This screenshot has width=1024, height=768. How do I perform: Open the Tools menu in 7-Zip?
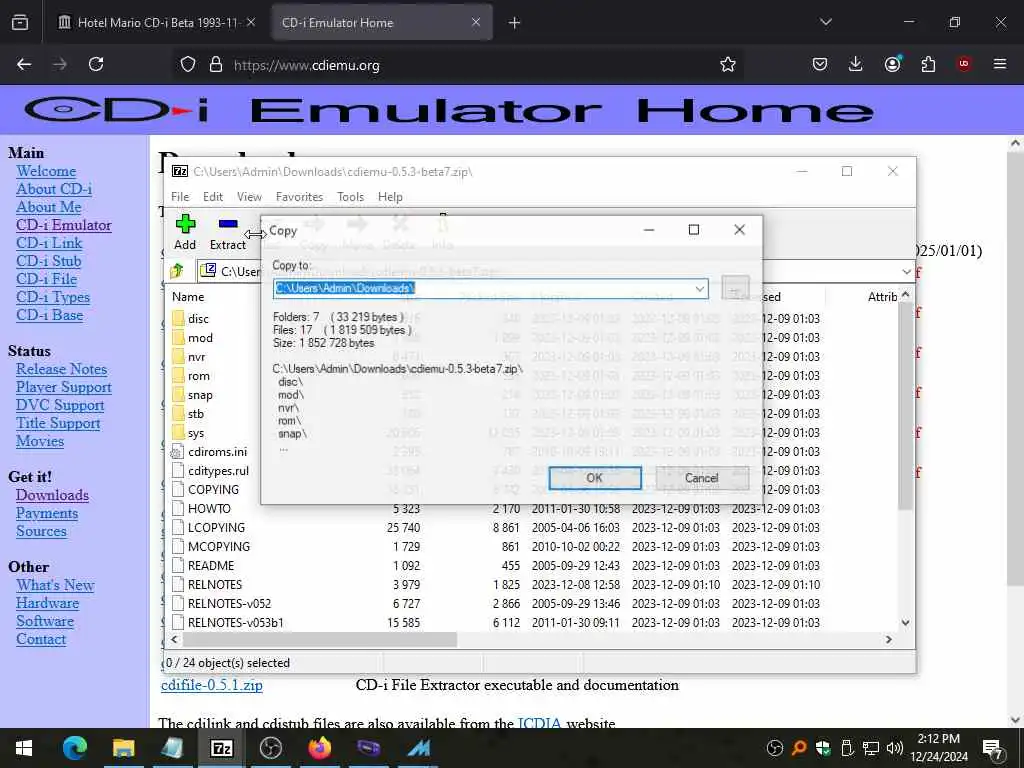point(350,197)
